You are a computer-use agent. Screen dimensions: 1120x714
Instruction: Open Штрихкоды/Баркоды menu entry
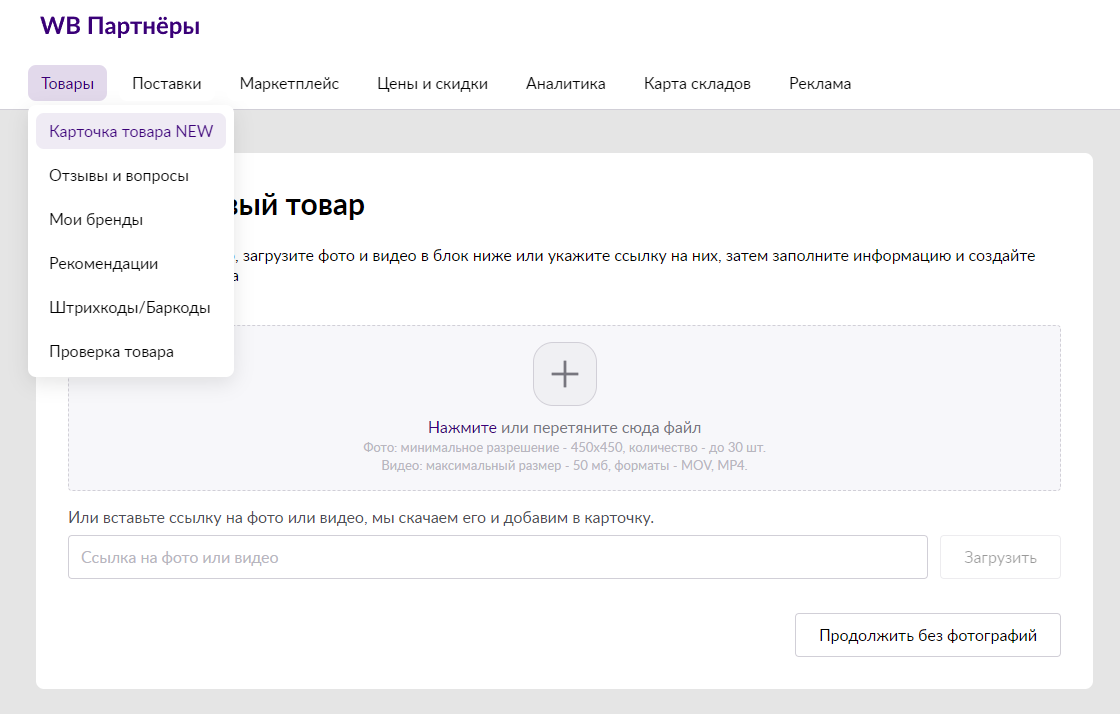pyautogui.click(x=131, y=308)
